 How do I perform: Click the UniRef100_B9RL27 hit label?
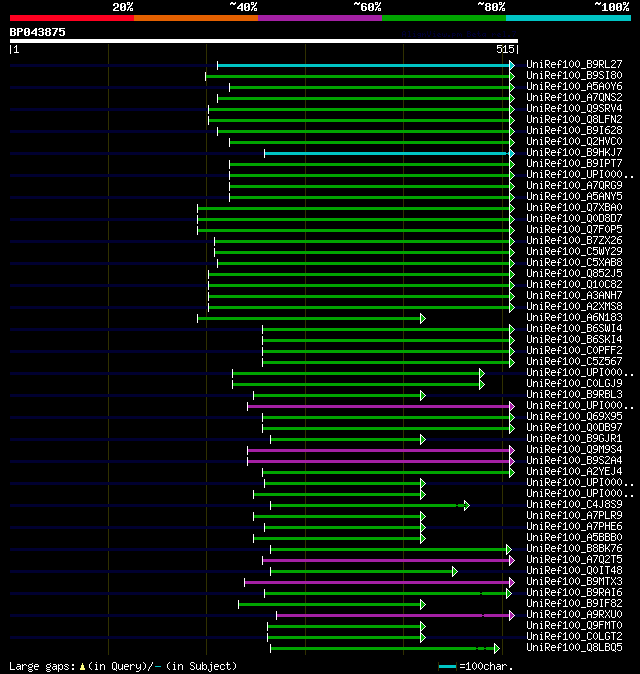tap(574, 64)
